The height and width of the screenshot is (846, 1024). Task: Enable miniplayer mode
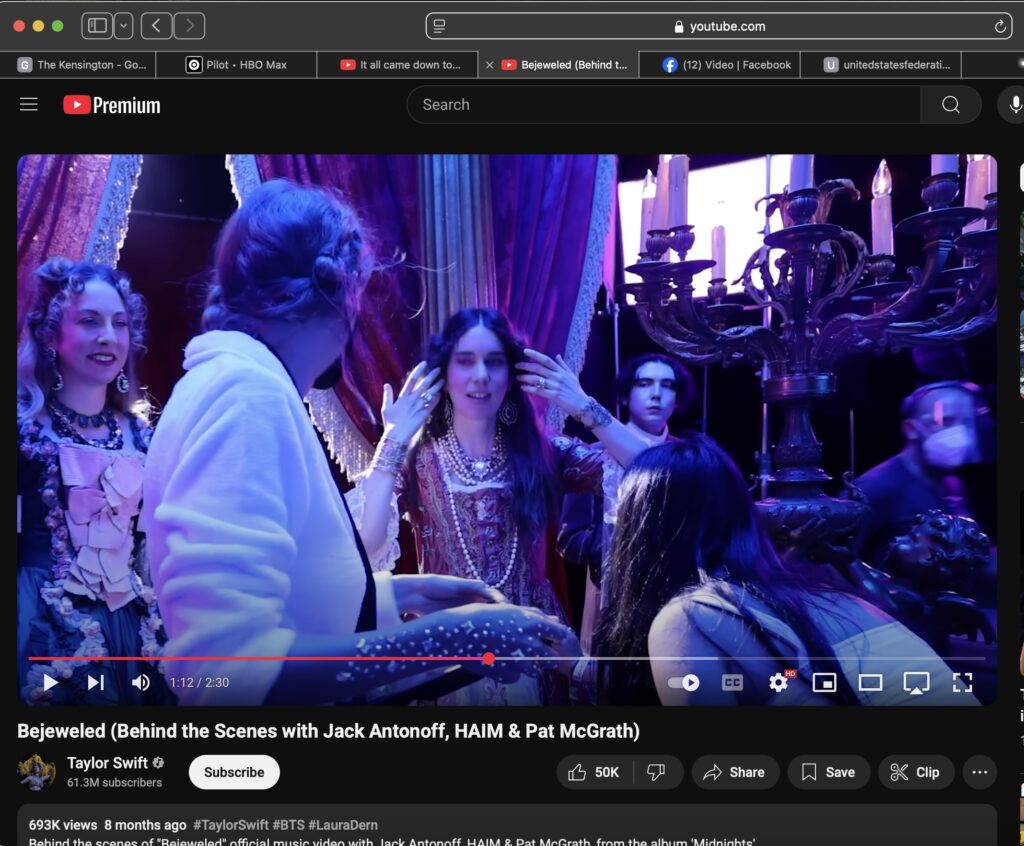[x=824, y=683]
